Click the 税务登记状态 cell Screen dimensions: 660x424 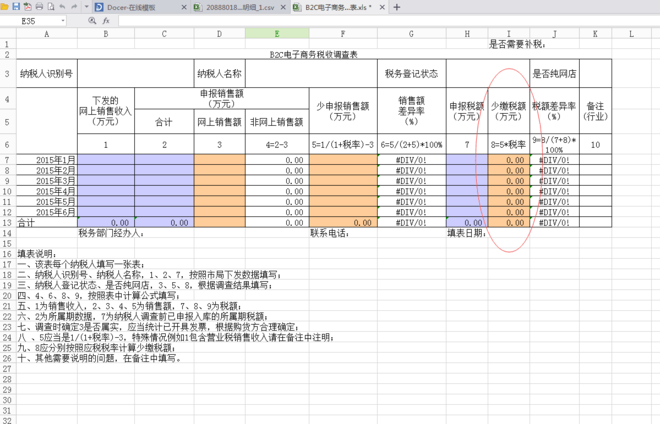(412, 73)
